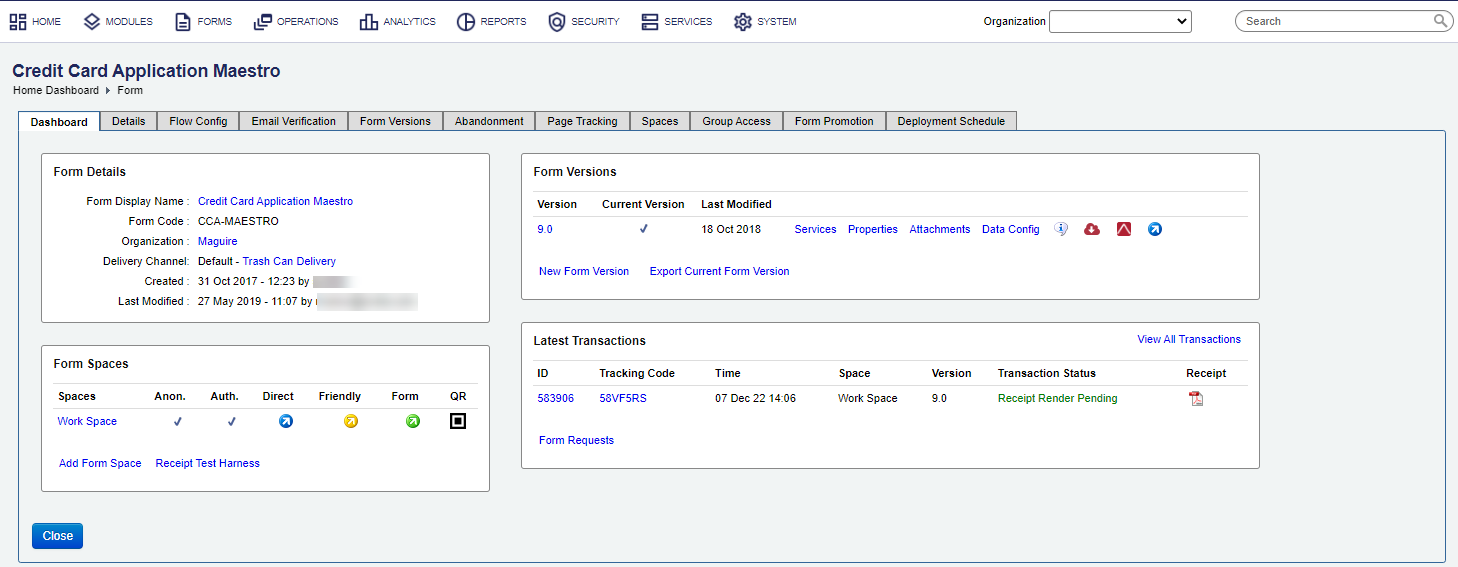Click the Close button

[57, 536]
